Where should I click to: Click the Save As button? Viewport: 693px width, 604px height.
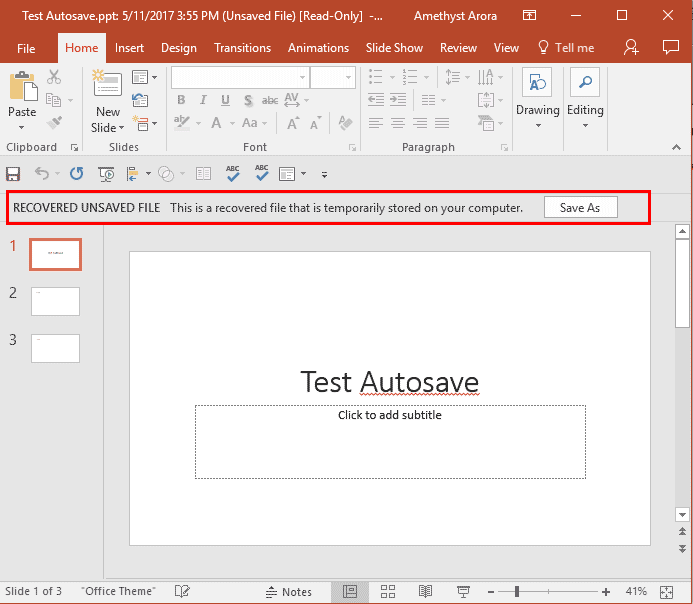pyautogui.click(x=580, y=207)
